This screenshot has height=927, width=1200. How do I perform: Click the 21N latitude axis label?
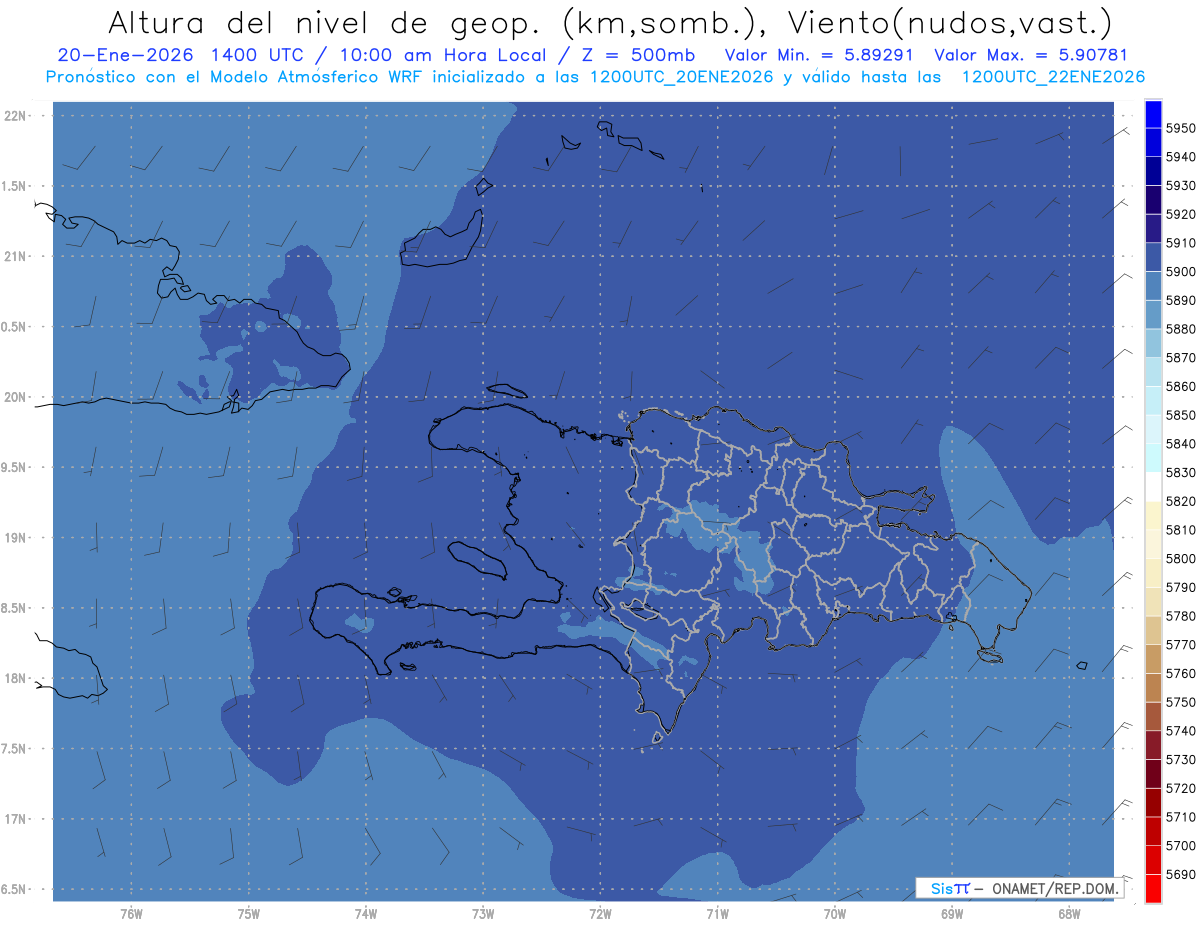coord(15,256)
